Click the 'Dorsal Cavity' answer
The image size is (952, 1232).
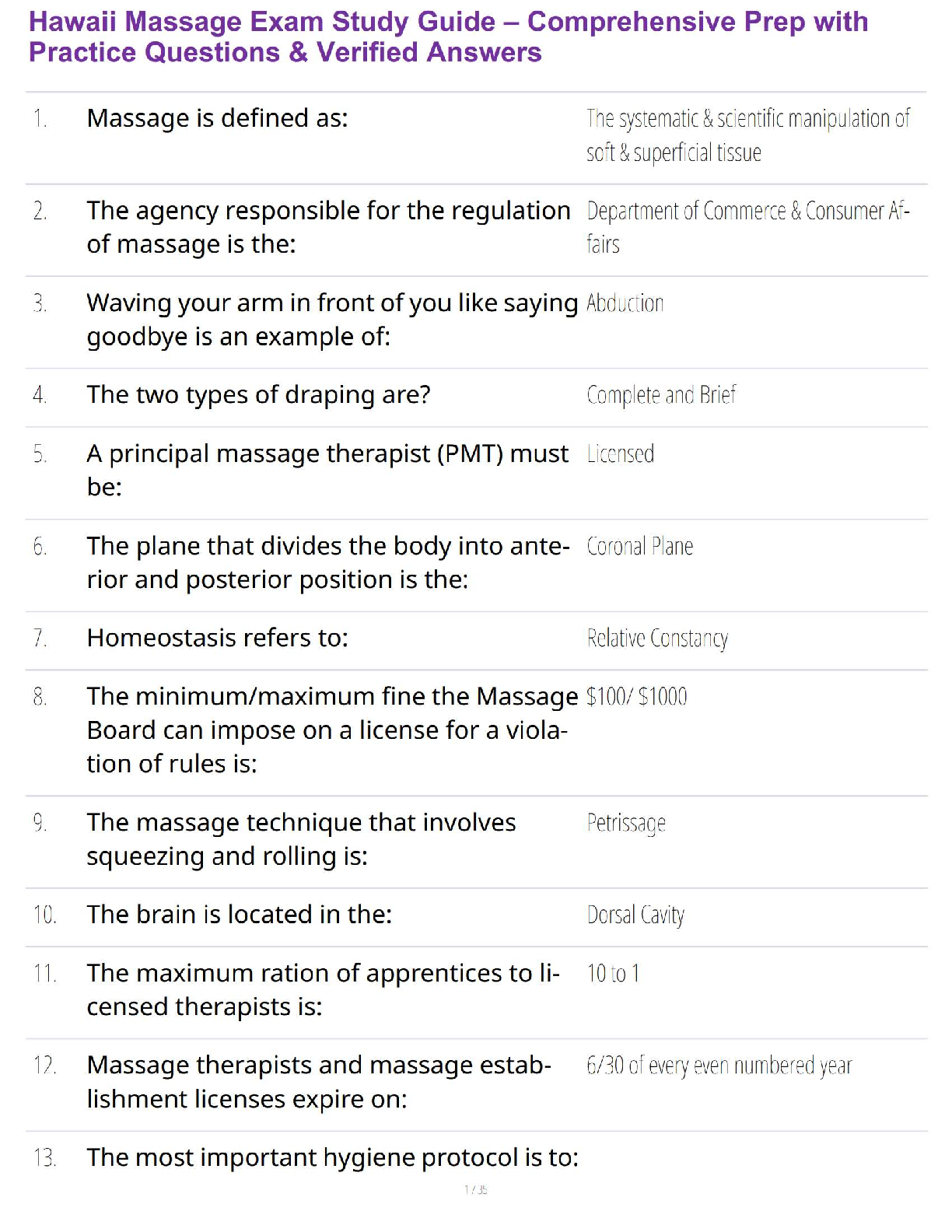tap(635, 915)
